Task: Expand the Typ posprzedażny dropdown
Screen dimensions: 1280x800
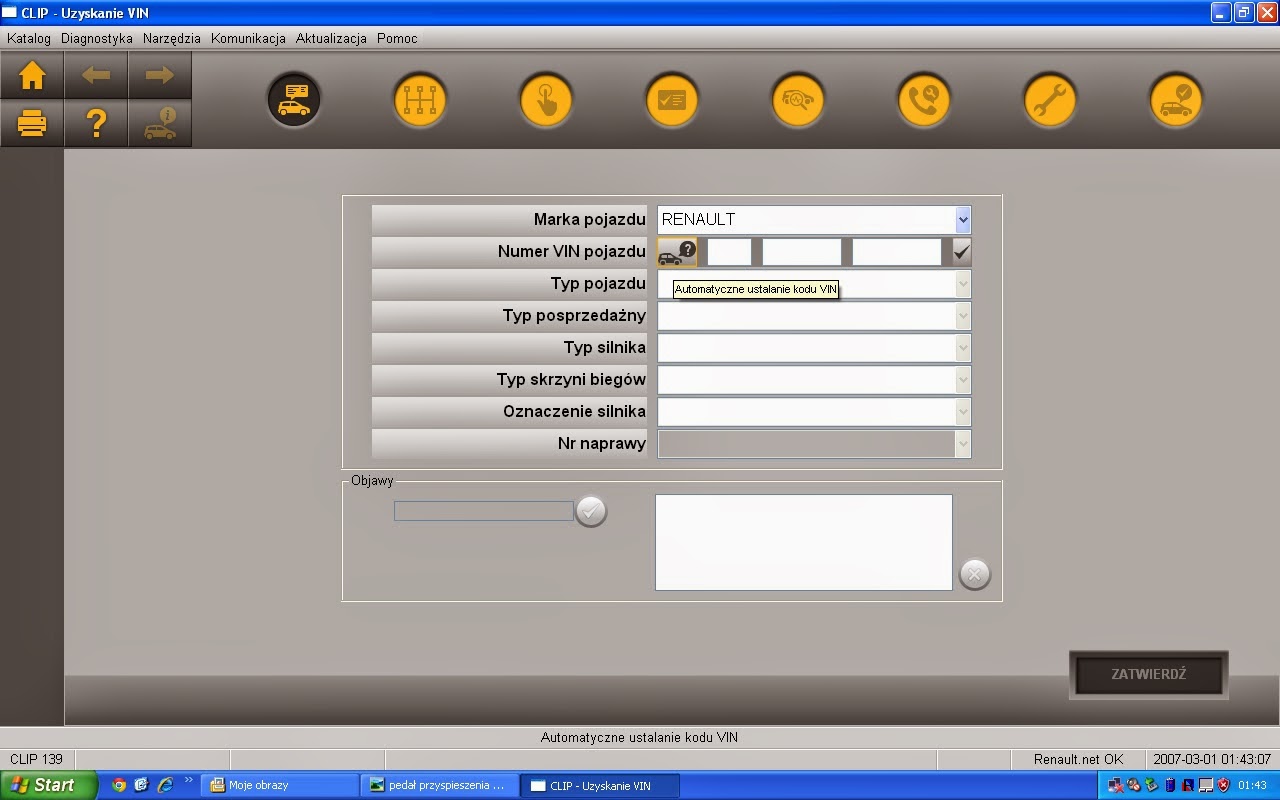Action: tap(963, 316)
